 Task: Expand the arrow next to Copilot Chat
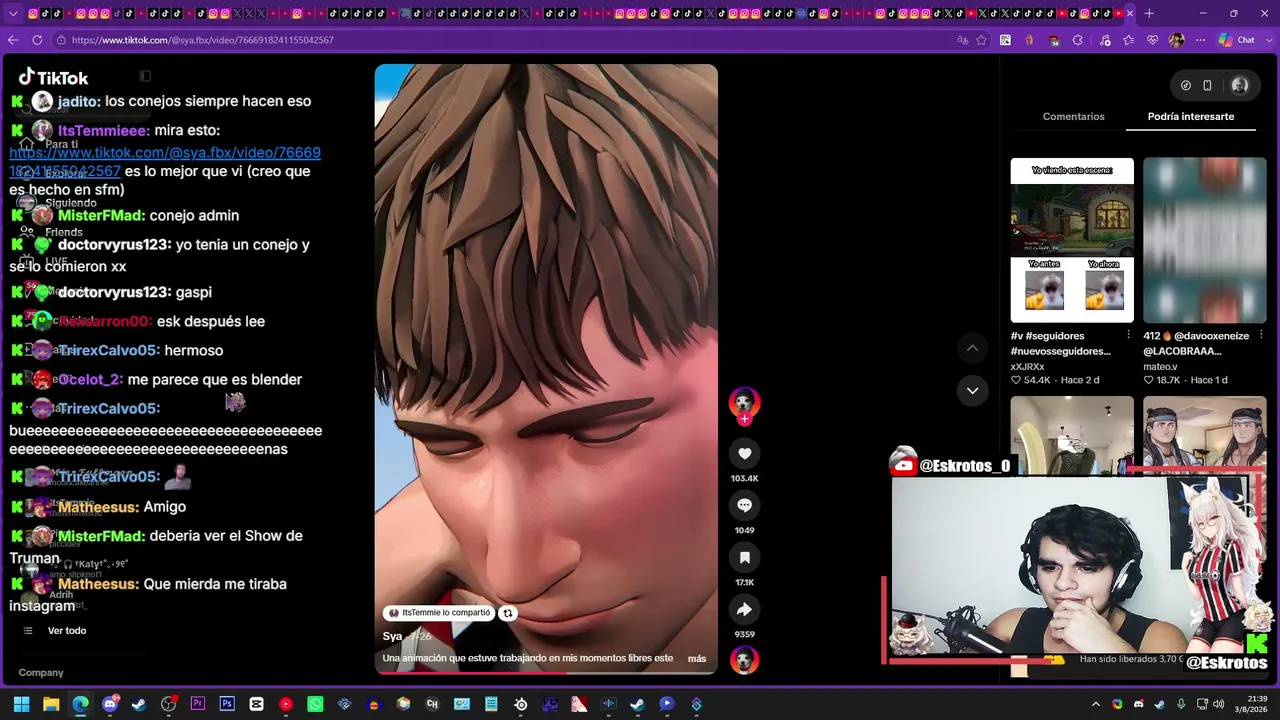click(x=1267, y=40)
